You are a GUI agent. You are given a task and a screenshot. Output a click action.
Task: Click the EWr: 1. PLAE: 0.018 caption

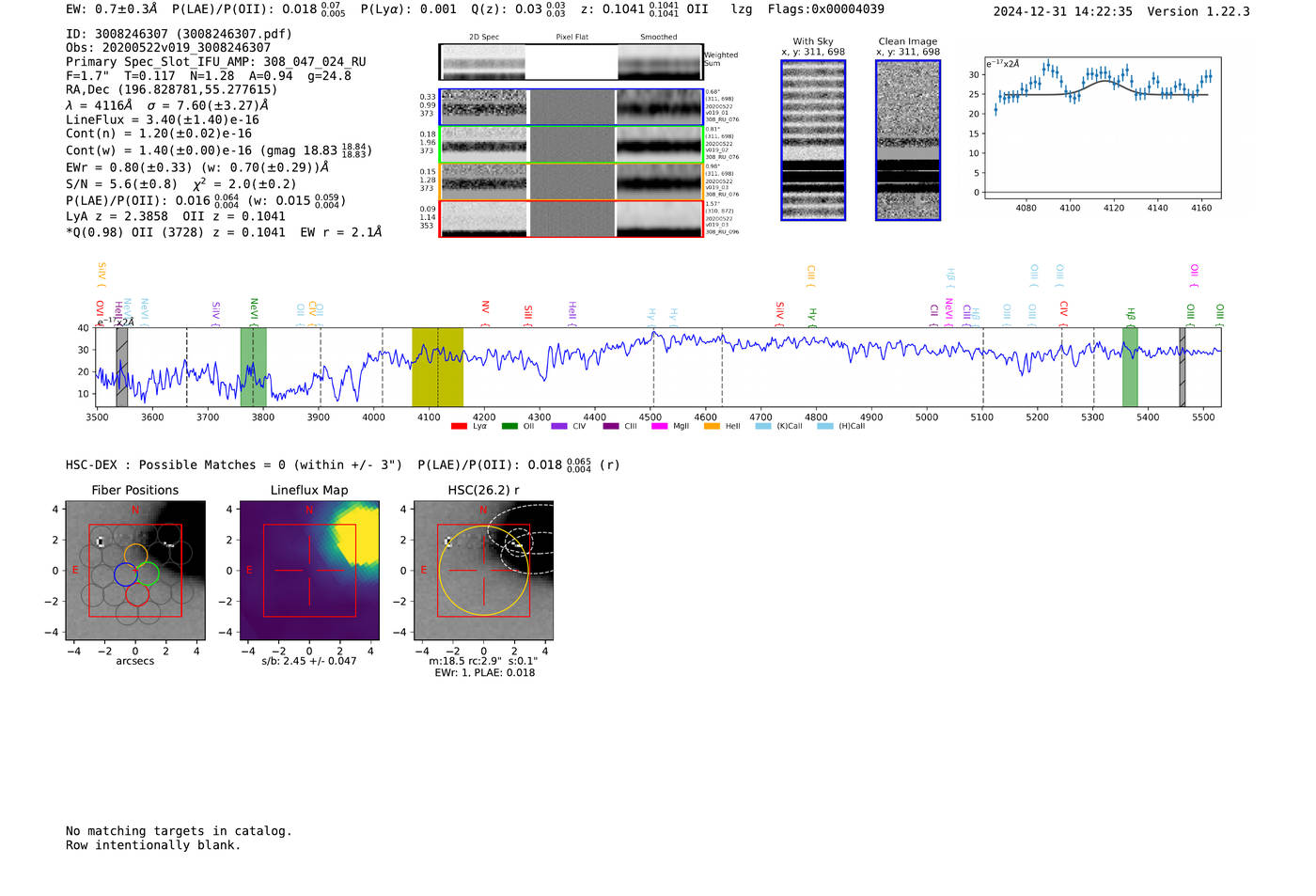point(484,673)
